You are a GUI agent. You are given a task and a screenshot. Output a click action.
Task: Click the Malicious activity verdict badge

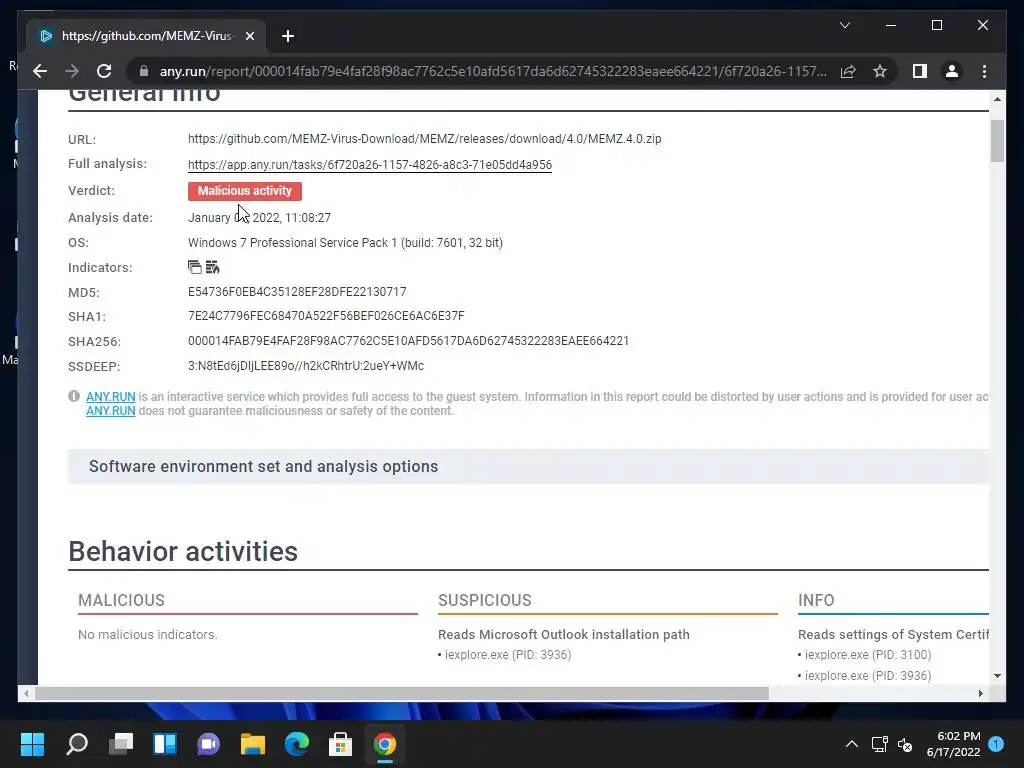(x=245, y=191)
